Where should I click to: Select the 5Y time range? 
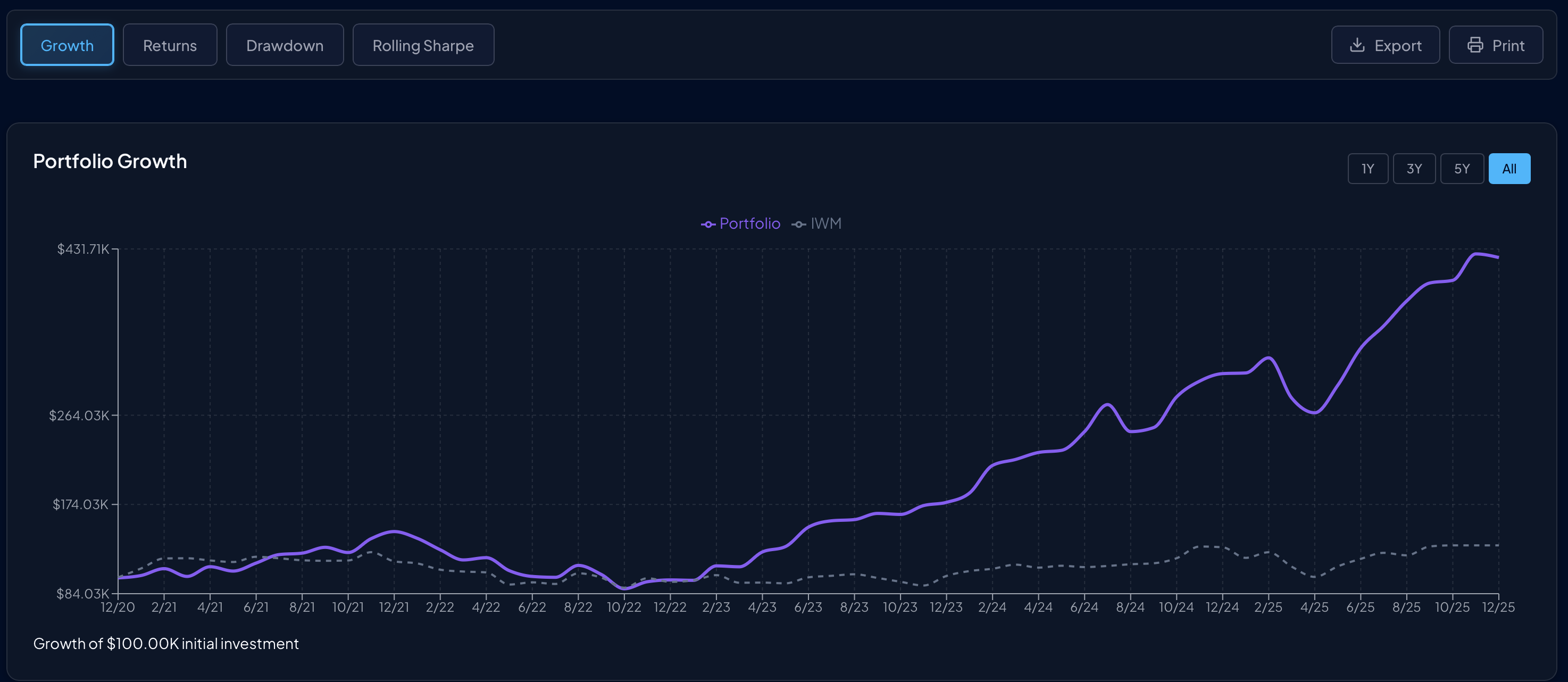pos(1462,169)
